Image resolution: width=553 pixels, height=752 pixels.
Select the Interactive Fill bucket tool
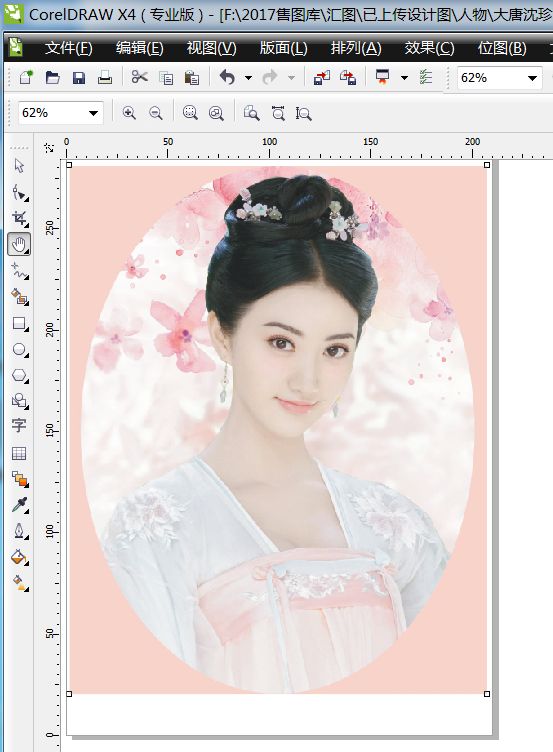(x=19, y=583)
